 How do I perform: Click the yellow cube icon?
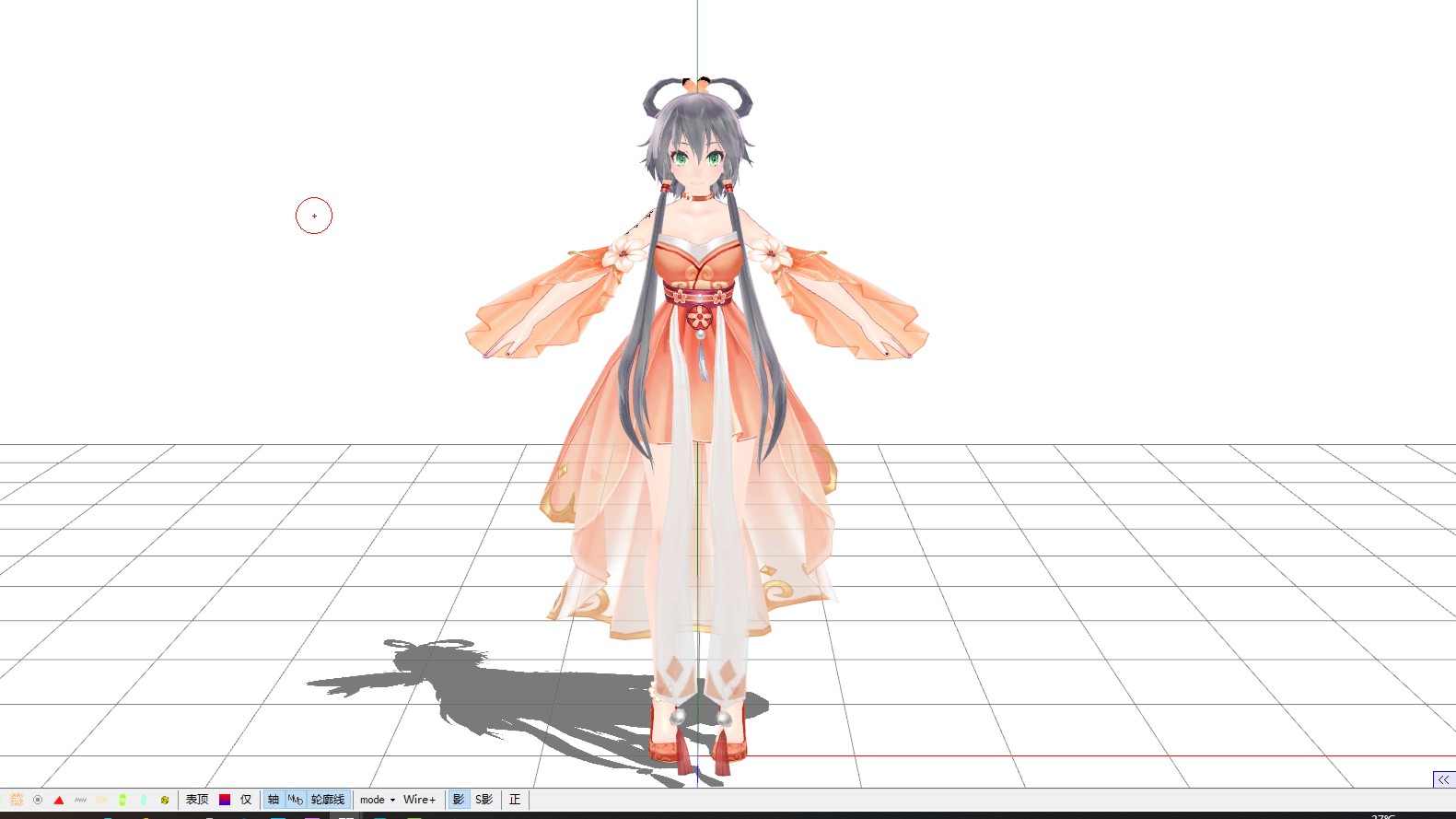coord(165,800)
